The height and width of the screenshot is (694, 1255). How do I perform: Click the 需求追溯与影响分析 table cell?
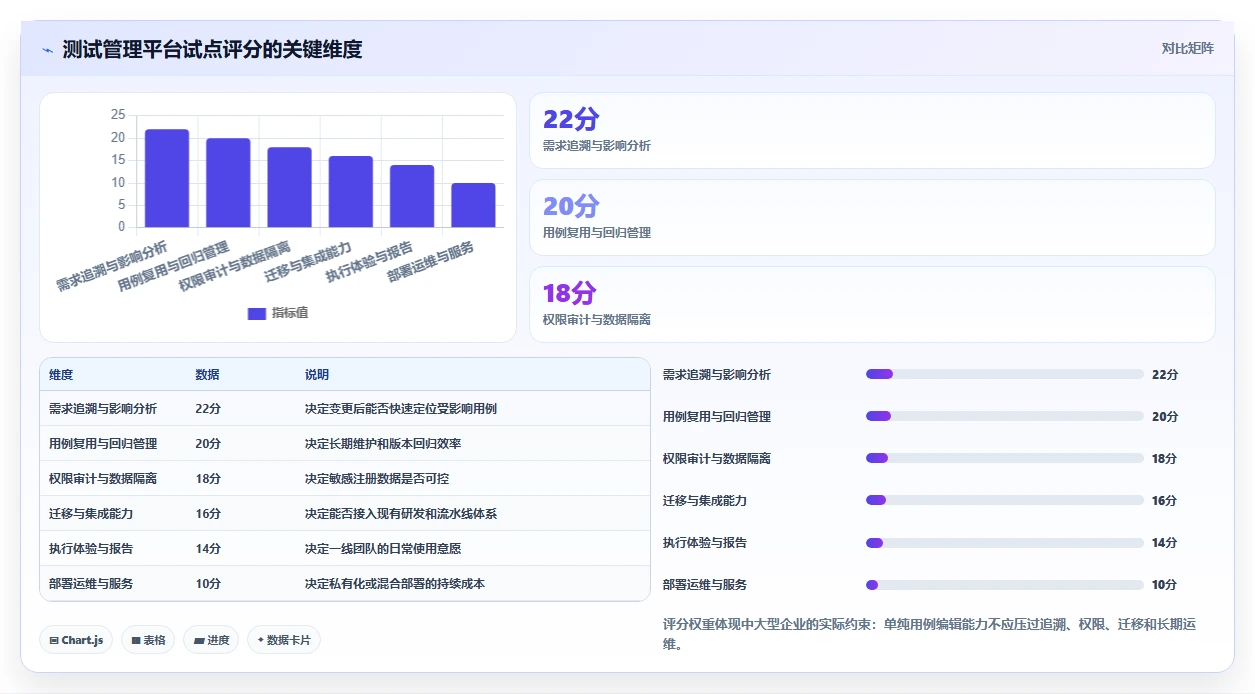pos(103,409)
